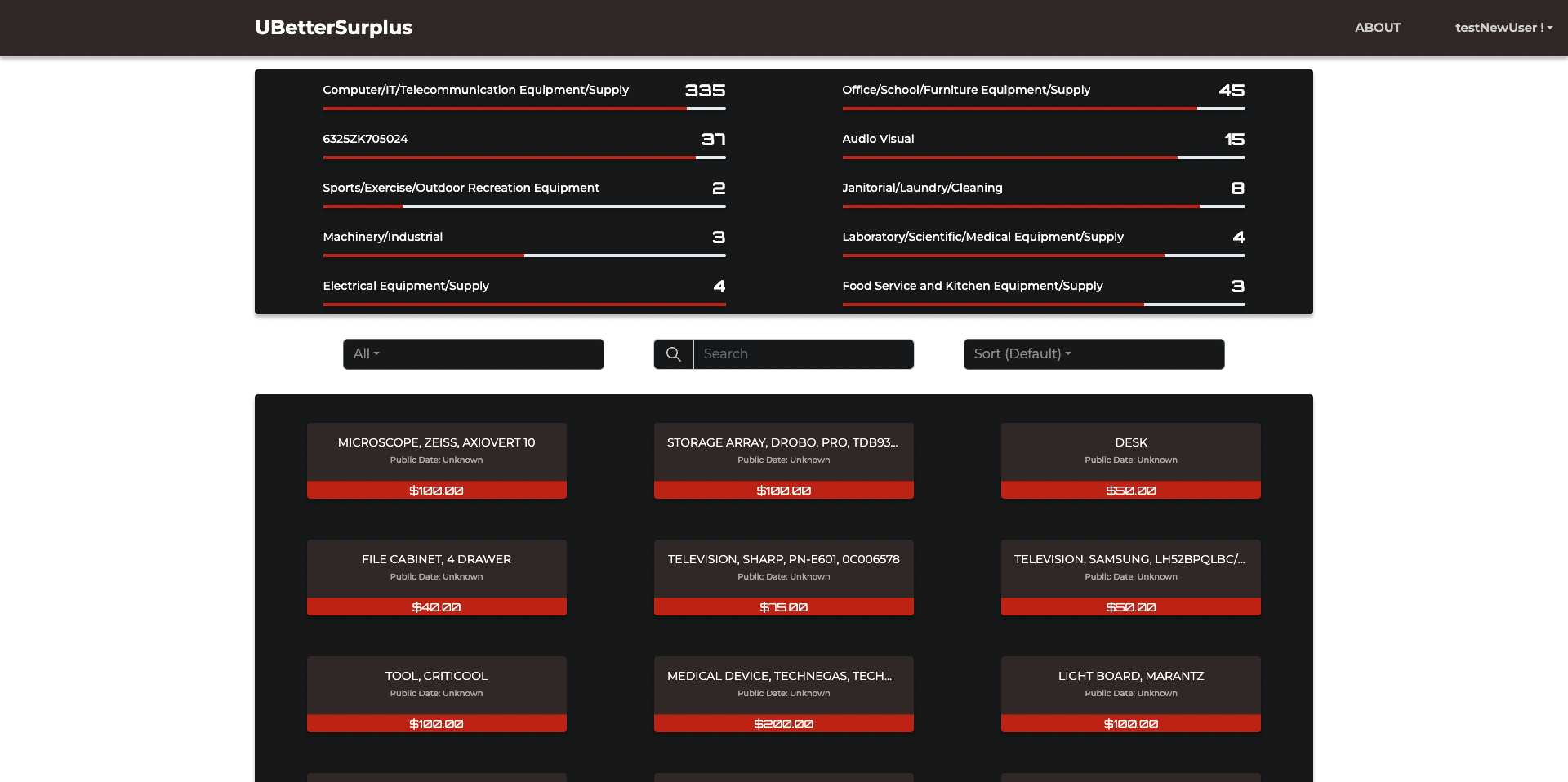
Task: Click the $100.00 price on MICROSCOPE listing
Action: click(x=436, y=490)
